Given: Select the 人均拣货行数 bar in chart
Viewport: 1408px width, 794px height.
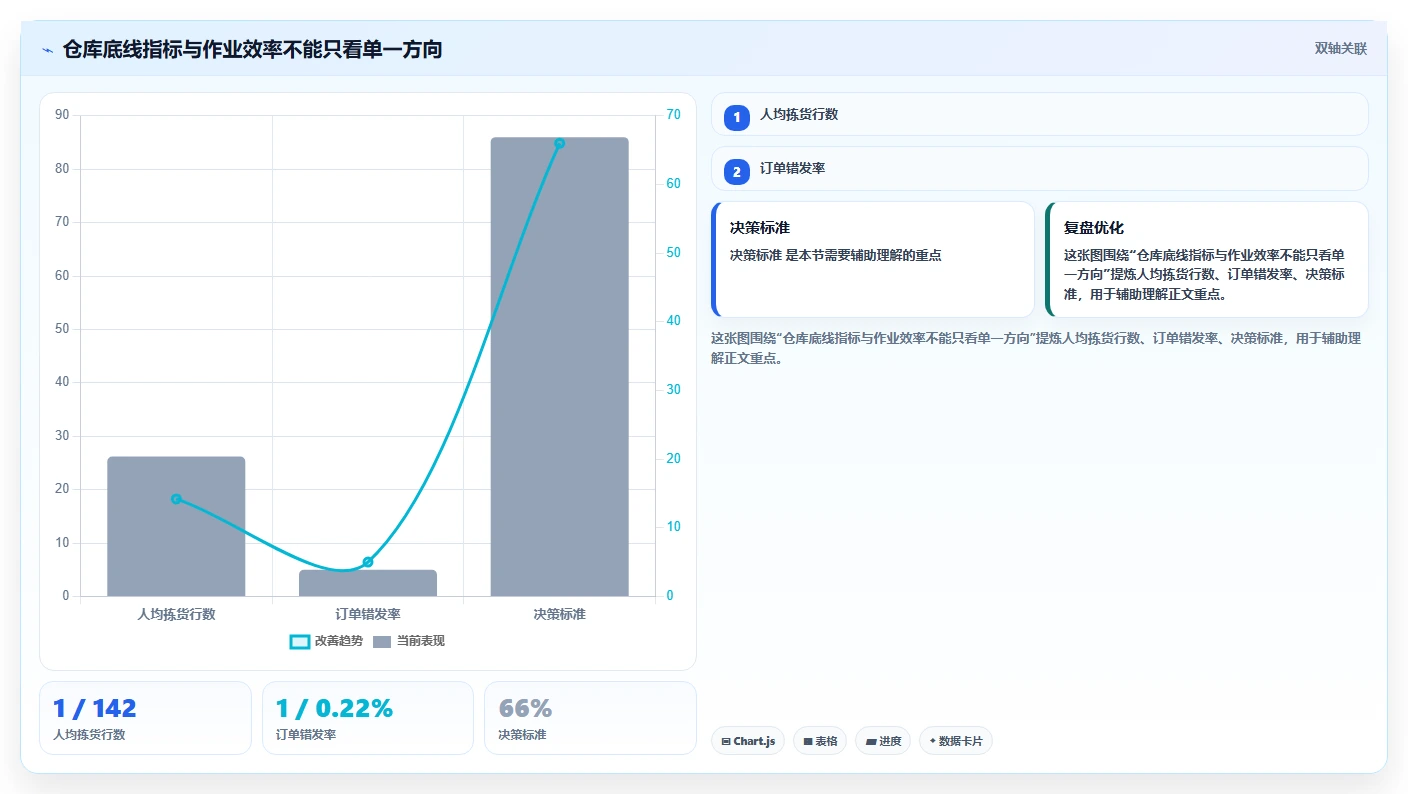Looking at the screenshot, I should pyautogui.click(x=176, y=526).
